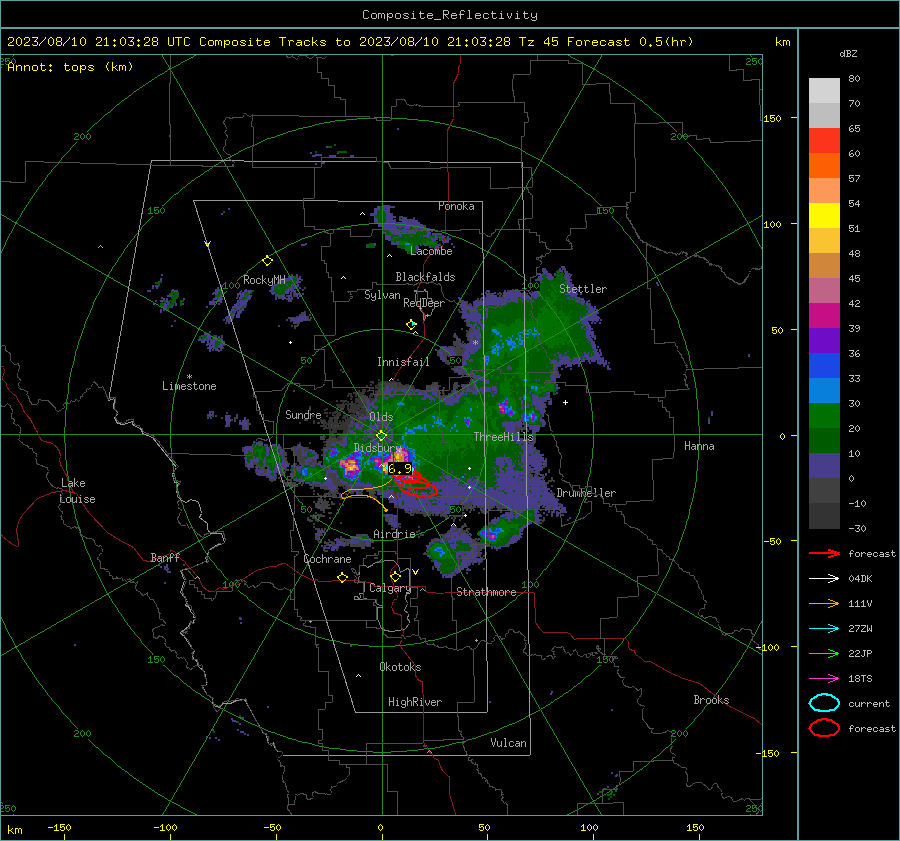Click the red forecast ellipses on the map

coord(417,484)
